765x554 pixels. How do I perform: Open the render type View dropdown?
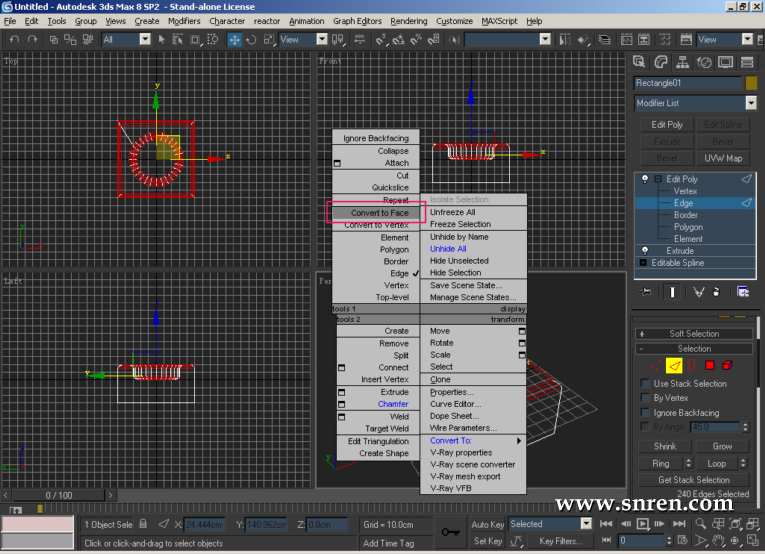747,39
